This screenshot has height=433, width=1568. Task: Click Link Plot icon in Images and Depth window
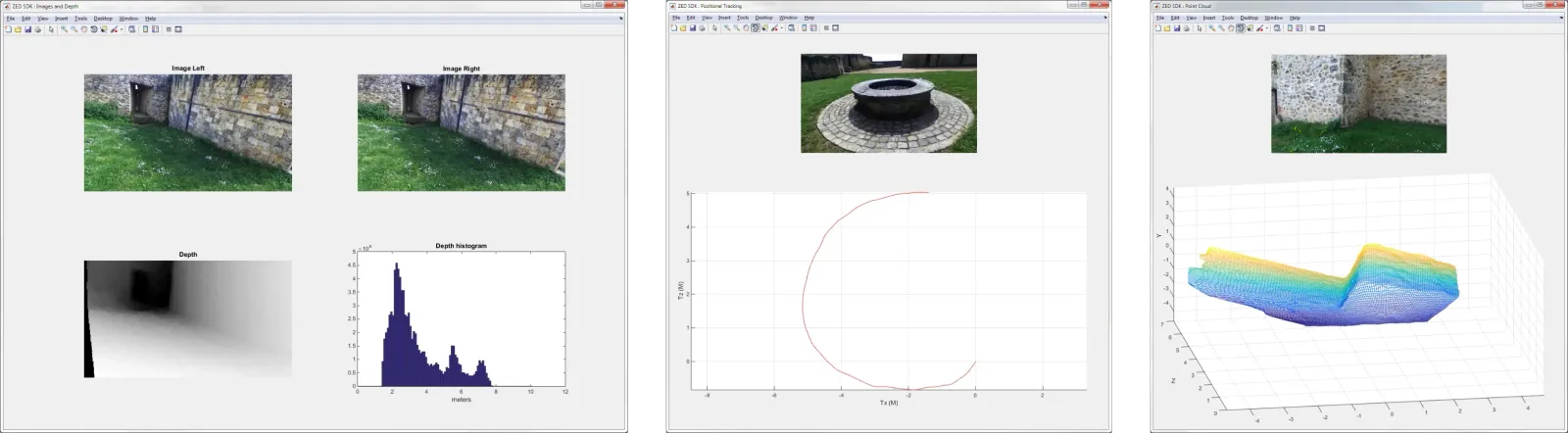[x=131, y=29]
